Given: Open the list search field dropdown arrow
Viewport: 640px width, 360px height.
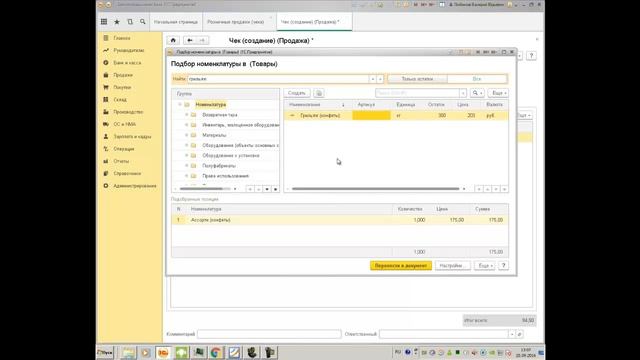Looking at the screenshot, I should (x=463, y=93).
